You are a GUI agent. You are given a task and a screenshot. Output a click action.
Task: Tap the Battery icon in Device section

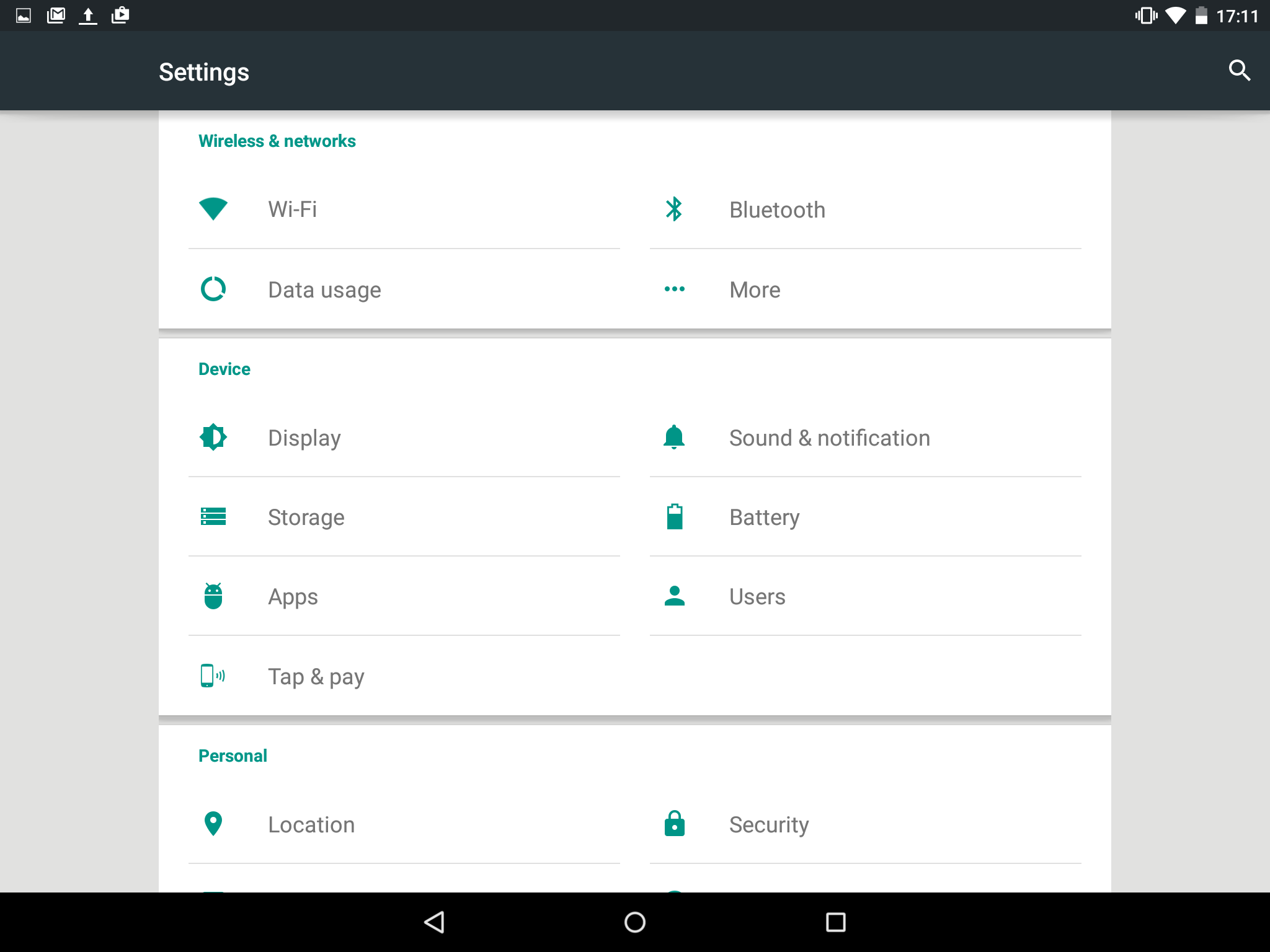[674, 516]
